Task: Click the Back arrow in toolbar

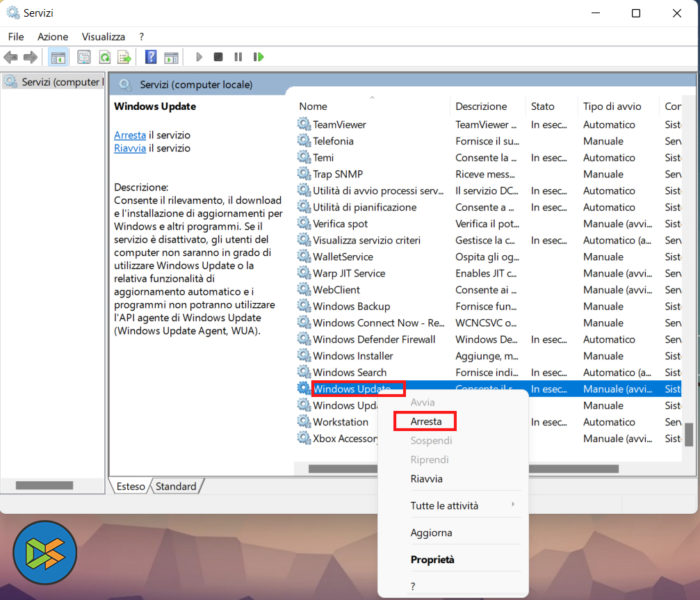Action: [11, 57]
